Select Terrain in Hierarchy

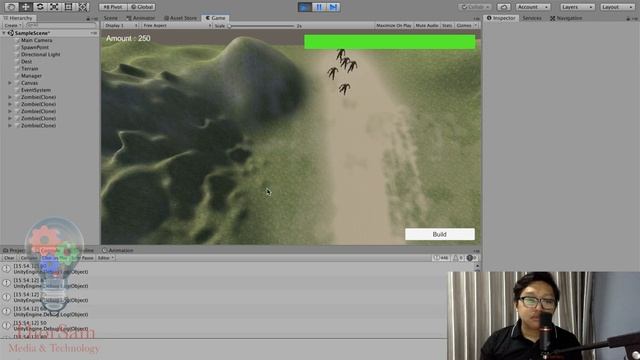point(29,69)
